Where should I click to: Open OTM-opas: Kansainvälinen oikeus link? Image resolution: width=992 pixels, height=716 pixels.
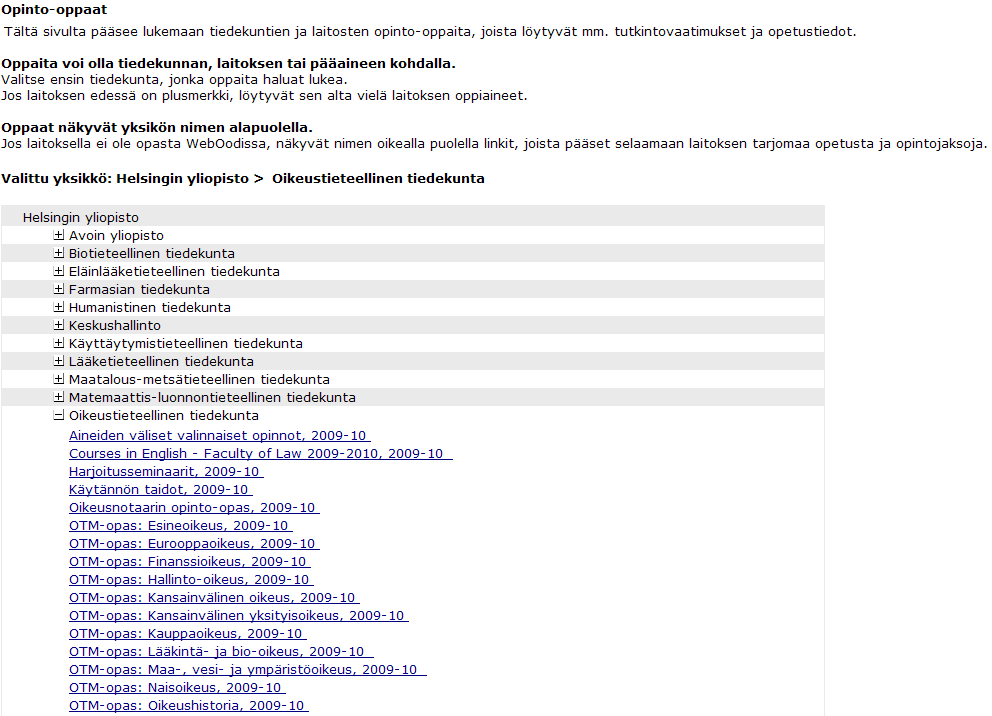pos(214,598)
